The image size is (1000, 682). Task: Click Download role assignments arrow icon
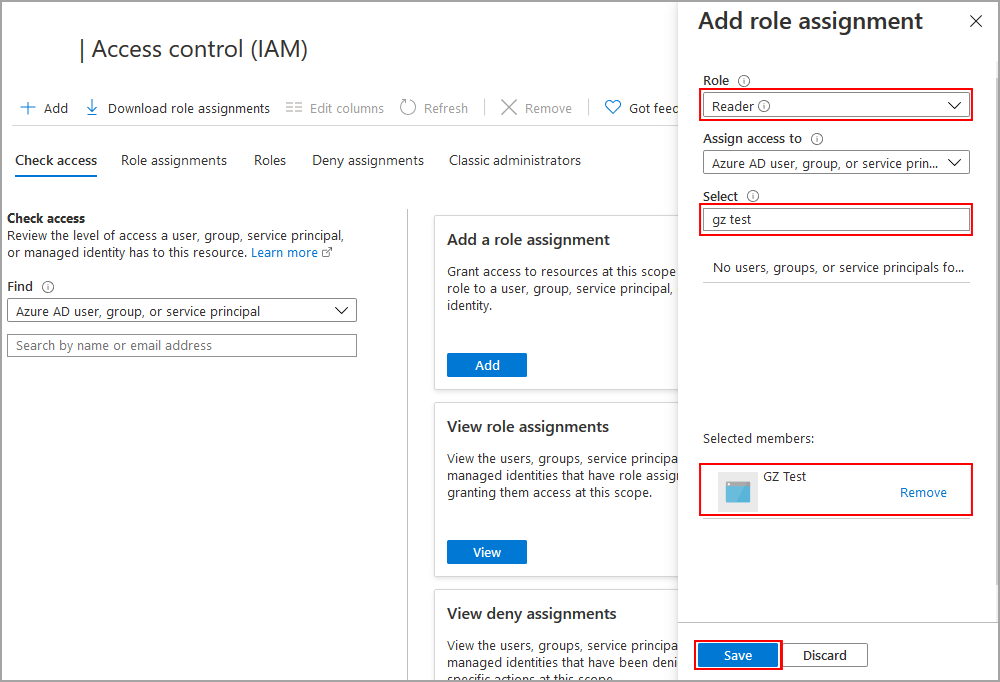[92, 108]
